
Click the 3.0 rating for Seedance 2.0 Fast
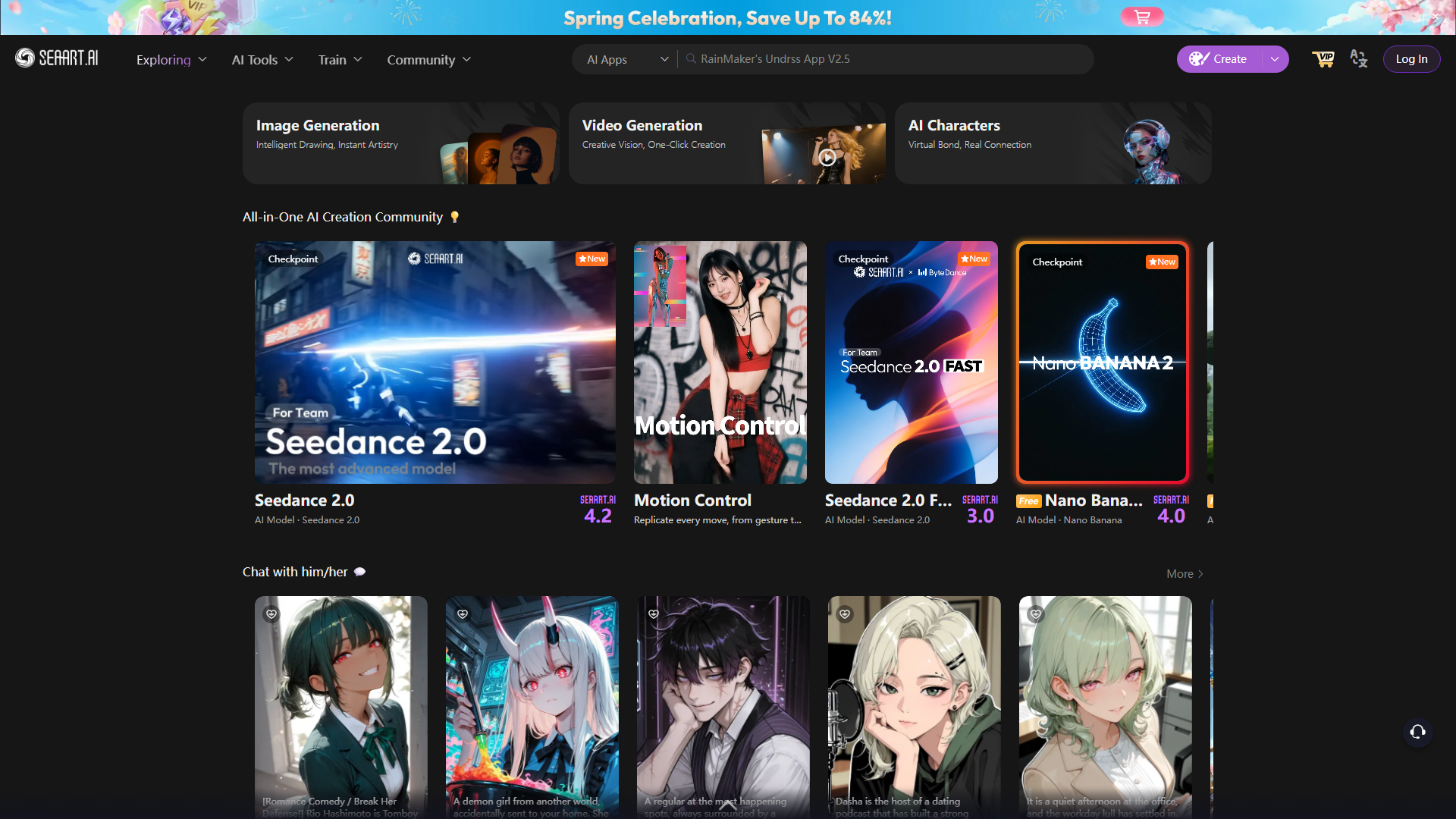(980, 516)
